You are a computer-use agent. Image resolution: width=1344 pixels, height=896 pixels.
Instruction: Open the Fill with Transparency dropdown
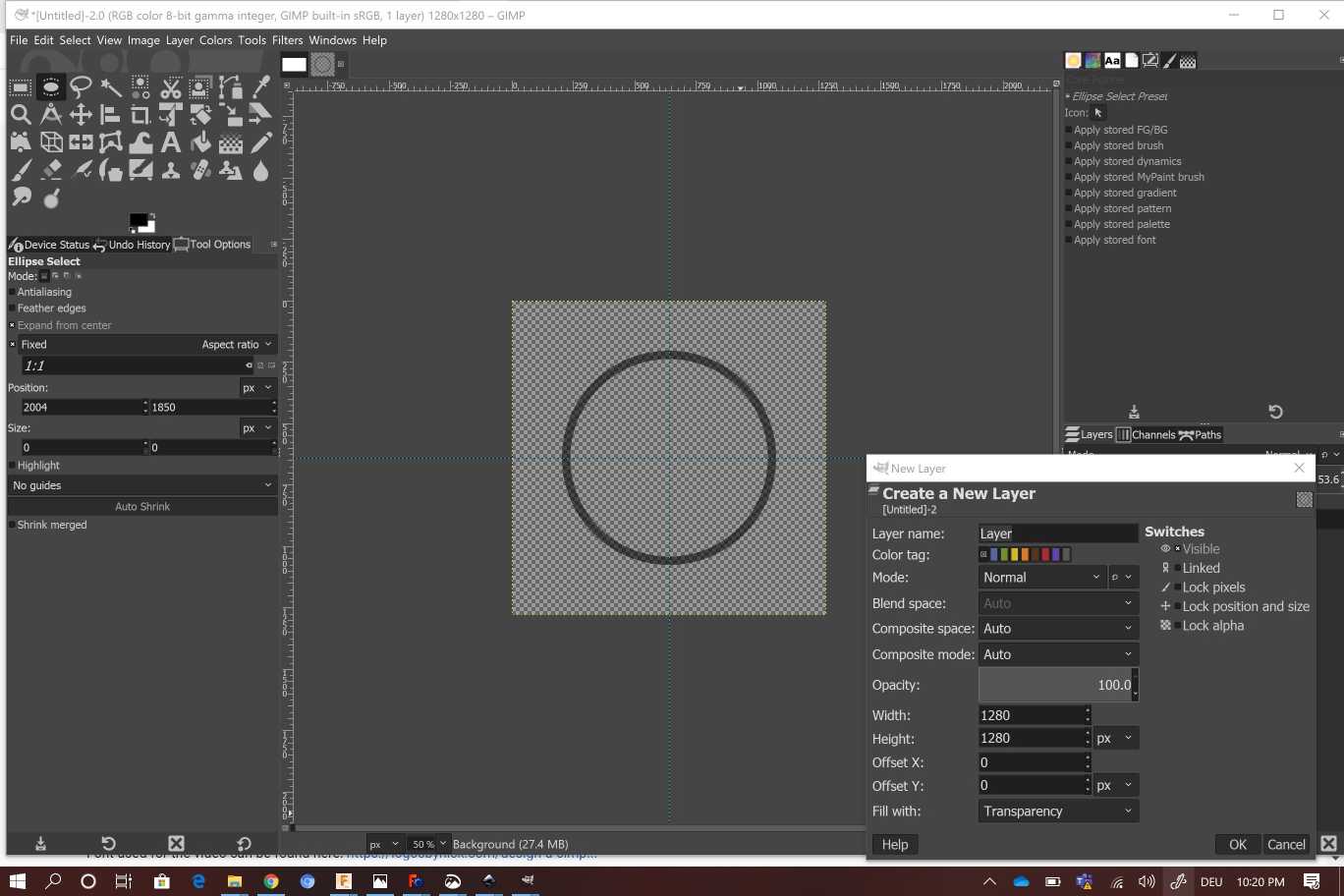click(1058, 812)
